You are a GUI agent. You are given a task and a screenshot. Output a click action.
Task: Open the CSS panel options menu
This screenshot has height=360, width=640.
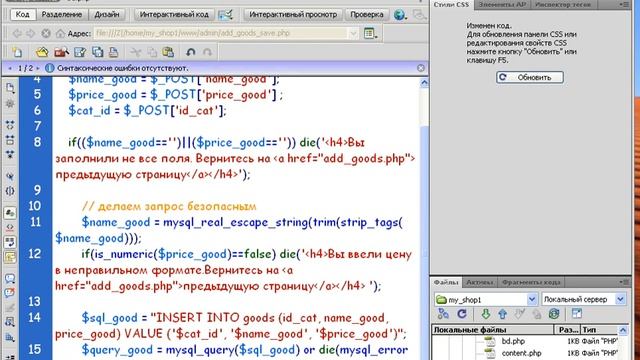[x=624, y=4]
